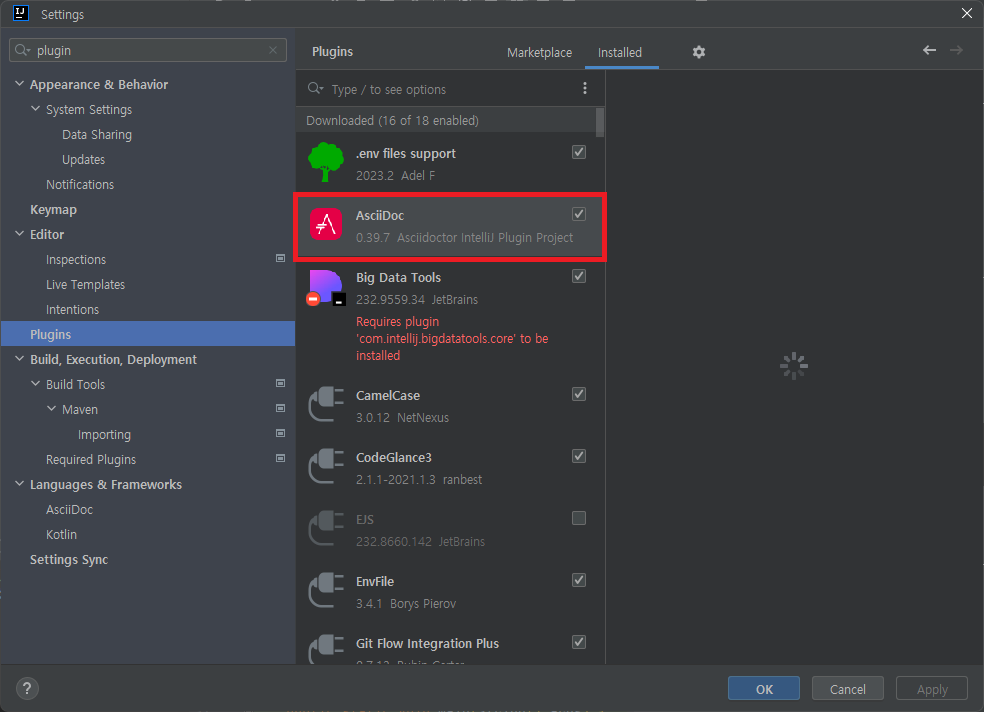Click the Big Data Tools plugin icon
Viewport: 984px width, 712px height.
[x=326, y=287]
